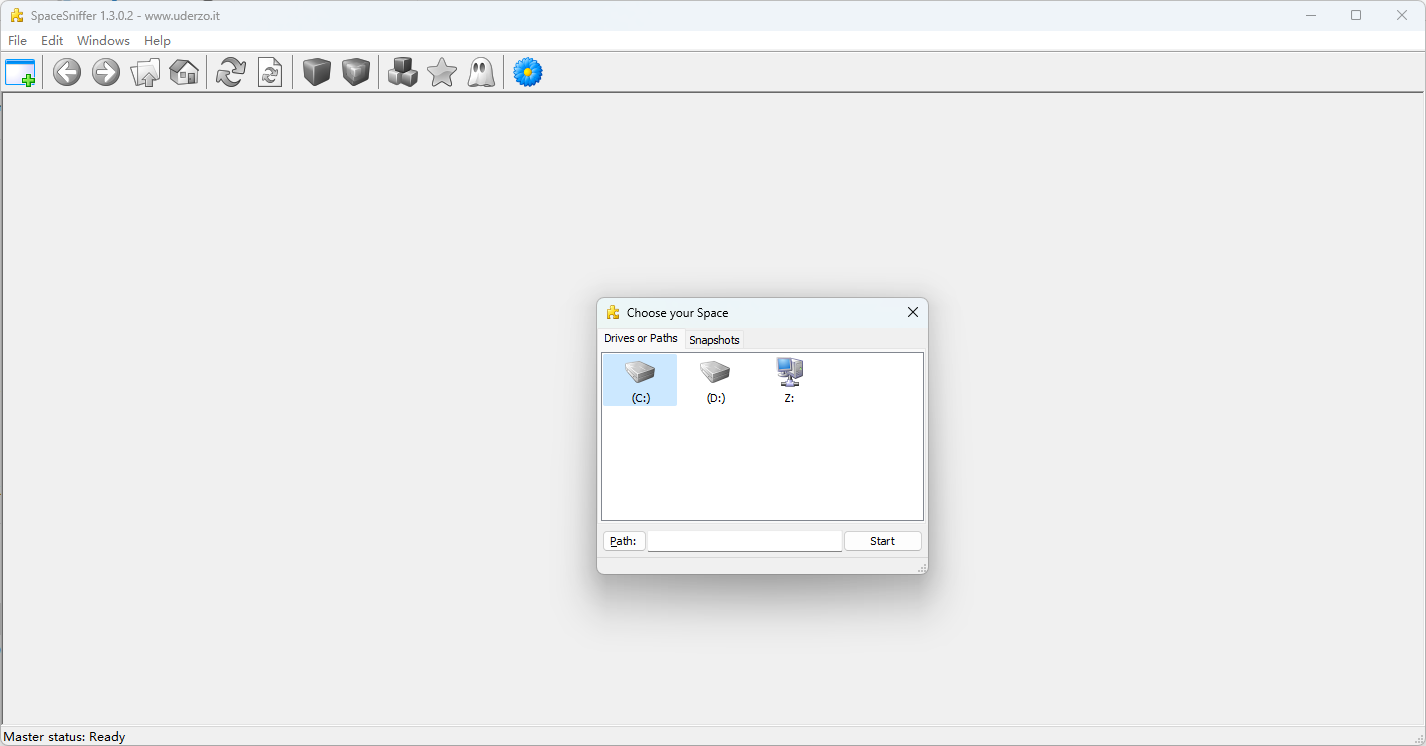
Task: Click the Go back arrow icon
Action: (x=67, y=73)
